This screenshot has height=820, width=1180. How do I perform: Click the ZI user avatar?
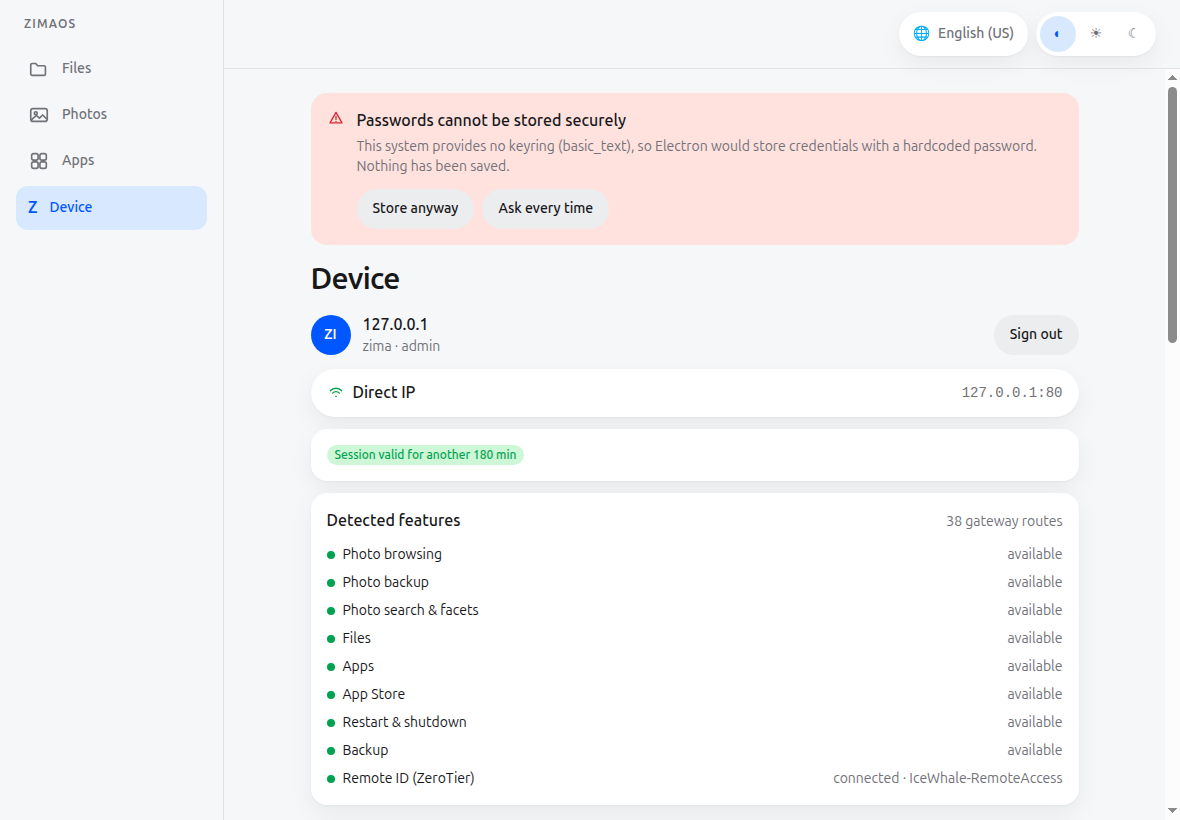point(330,335)
